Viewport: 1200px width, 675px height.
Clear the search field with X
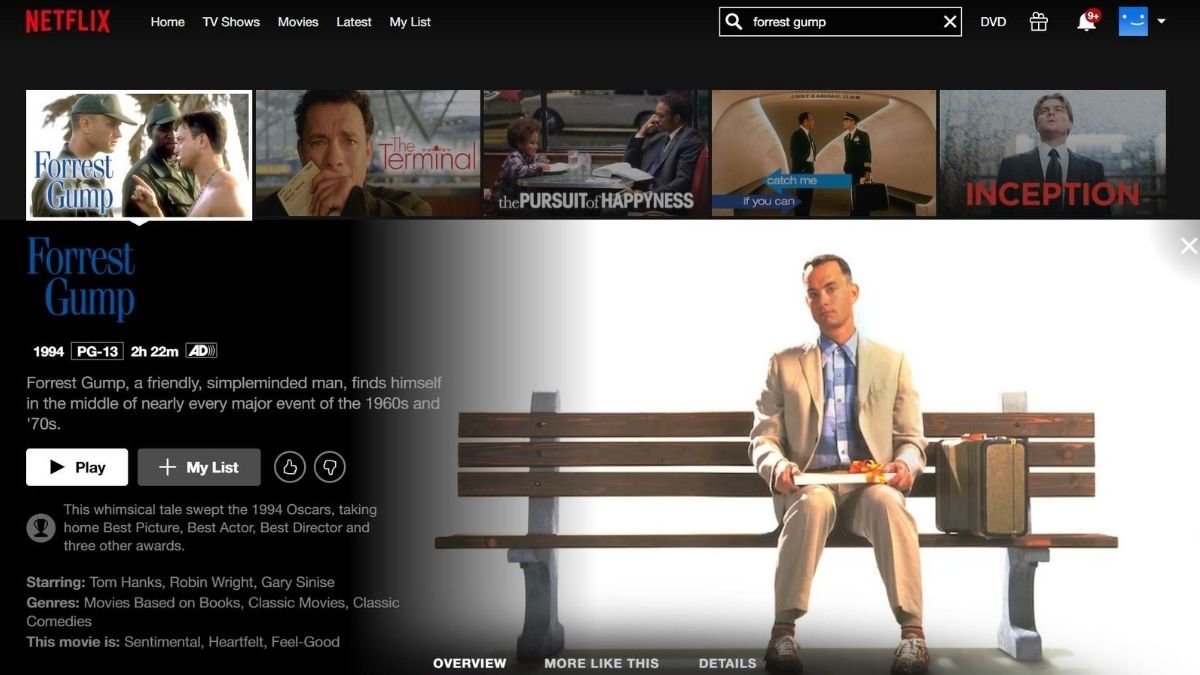pos(950,22)
